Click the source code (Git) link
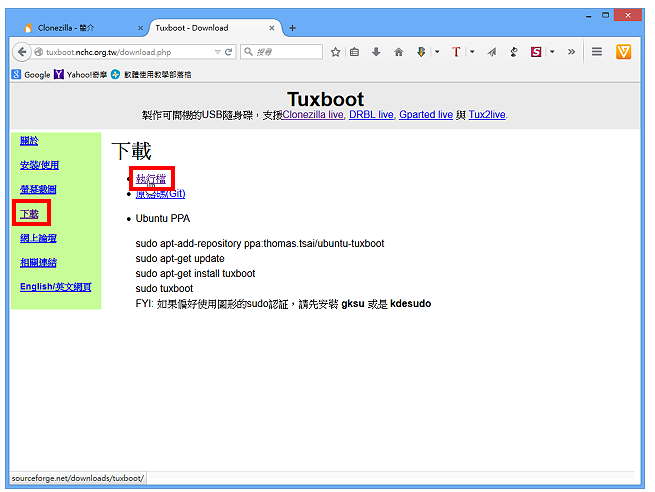The width and height of the screenshot is (655, 492). click(160, 194)
